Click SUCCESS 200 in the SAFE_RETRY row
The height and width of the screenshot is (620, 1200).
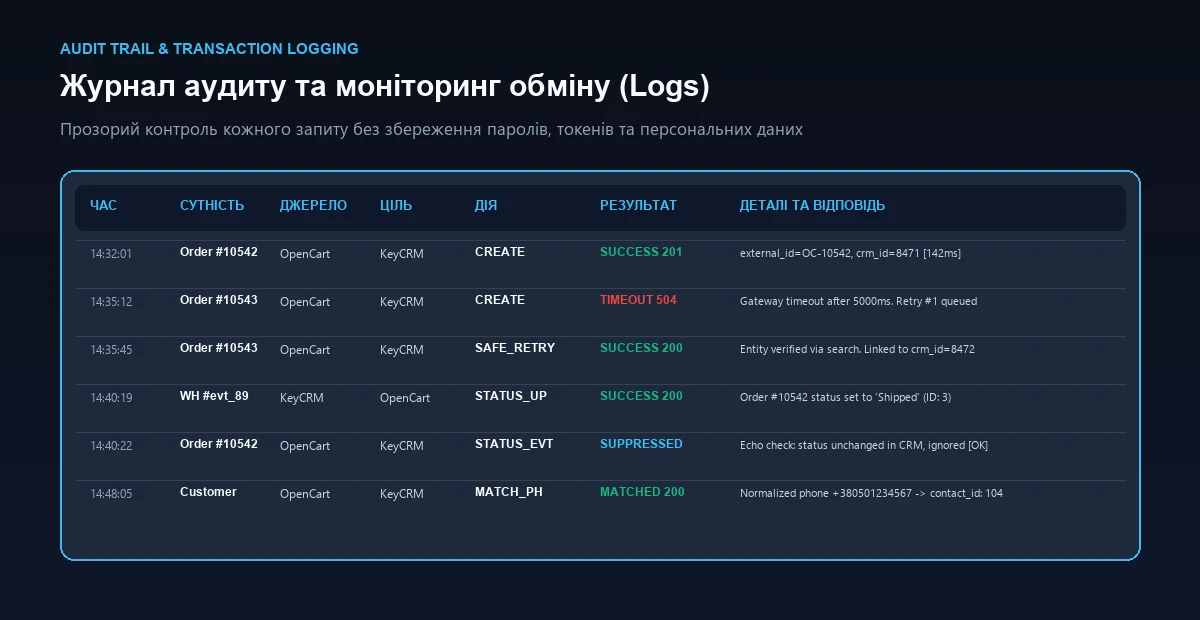click(641, 348)
